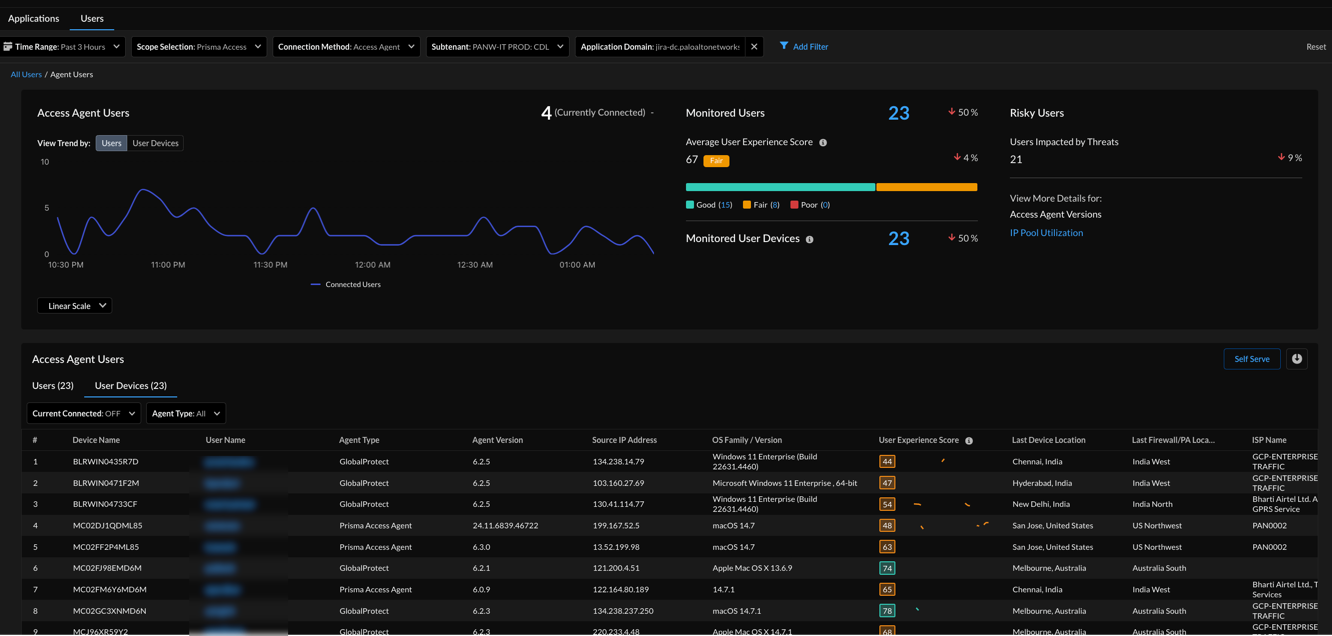Screen dimensions: 1332x636
Task: Click the Self Serve button
Action: [1251, 359]
